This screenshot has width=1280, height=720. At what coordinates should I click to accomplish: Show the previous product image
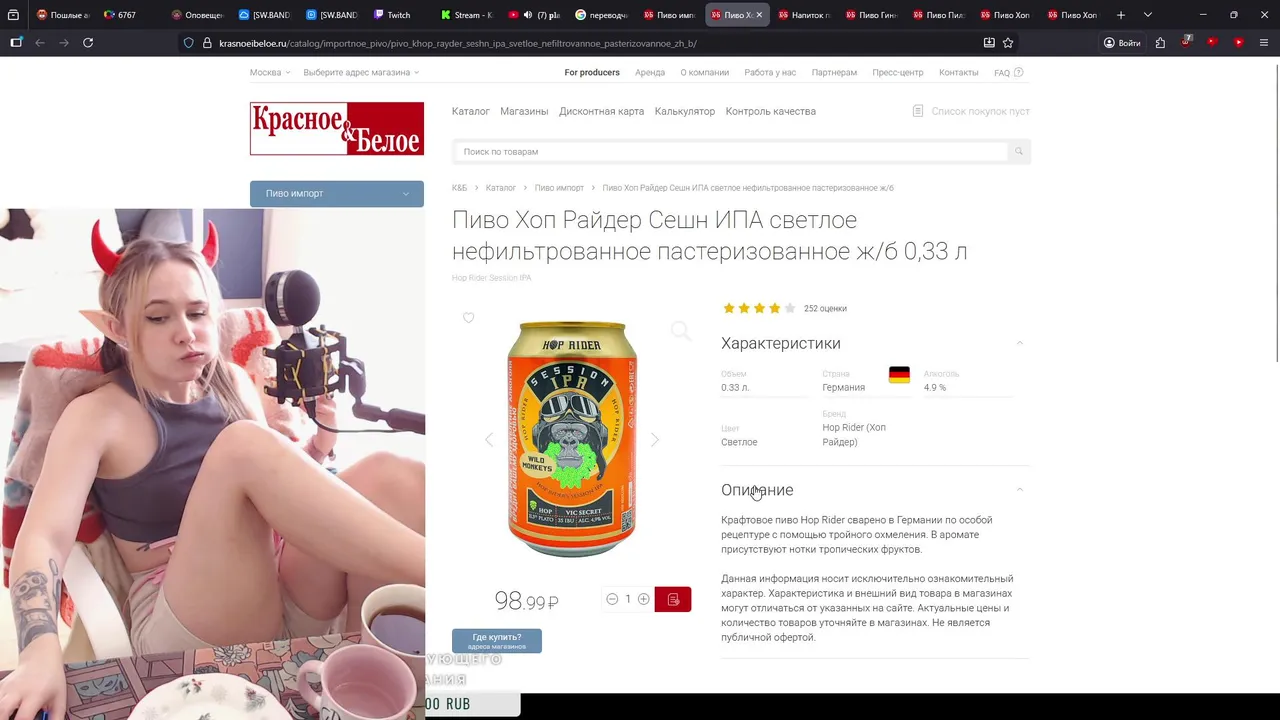tap(489, 440)
